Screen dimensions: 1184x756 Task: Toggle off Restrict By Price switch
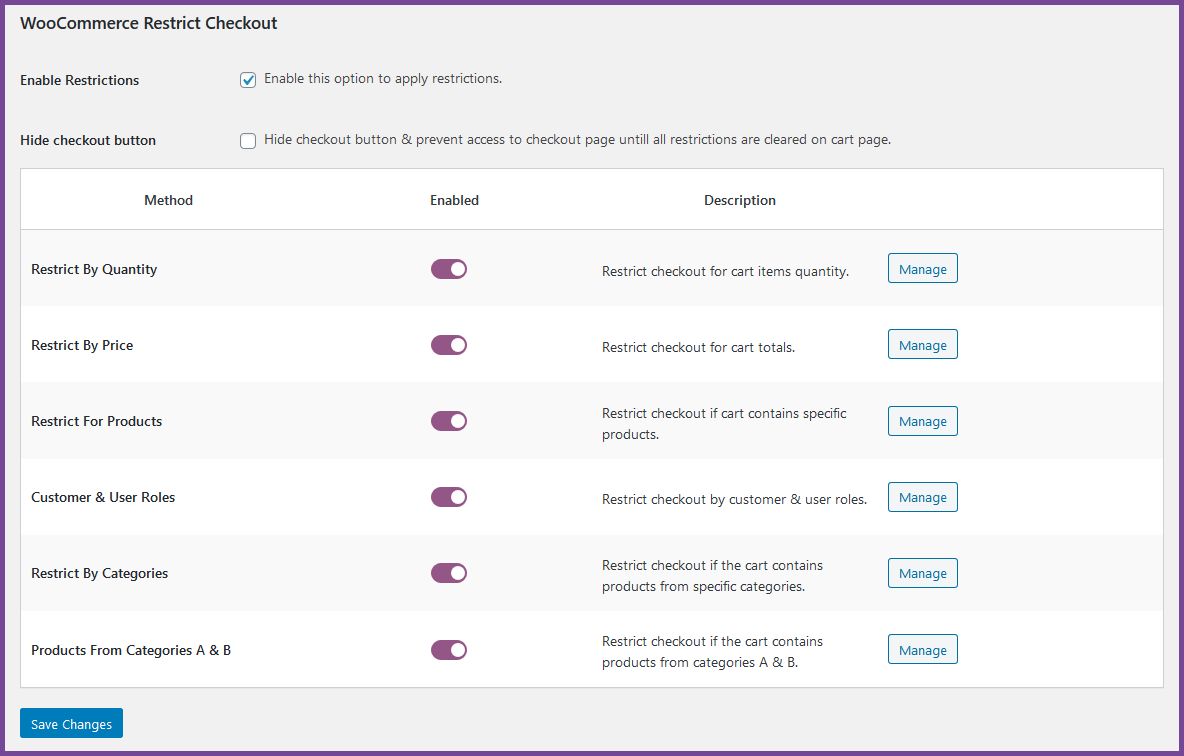click(x=449, y=345)
